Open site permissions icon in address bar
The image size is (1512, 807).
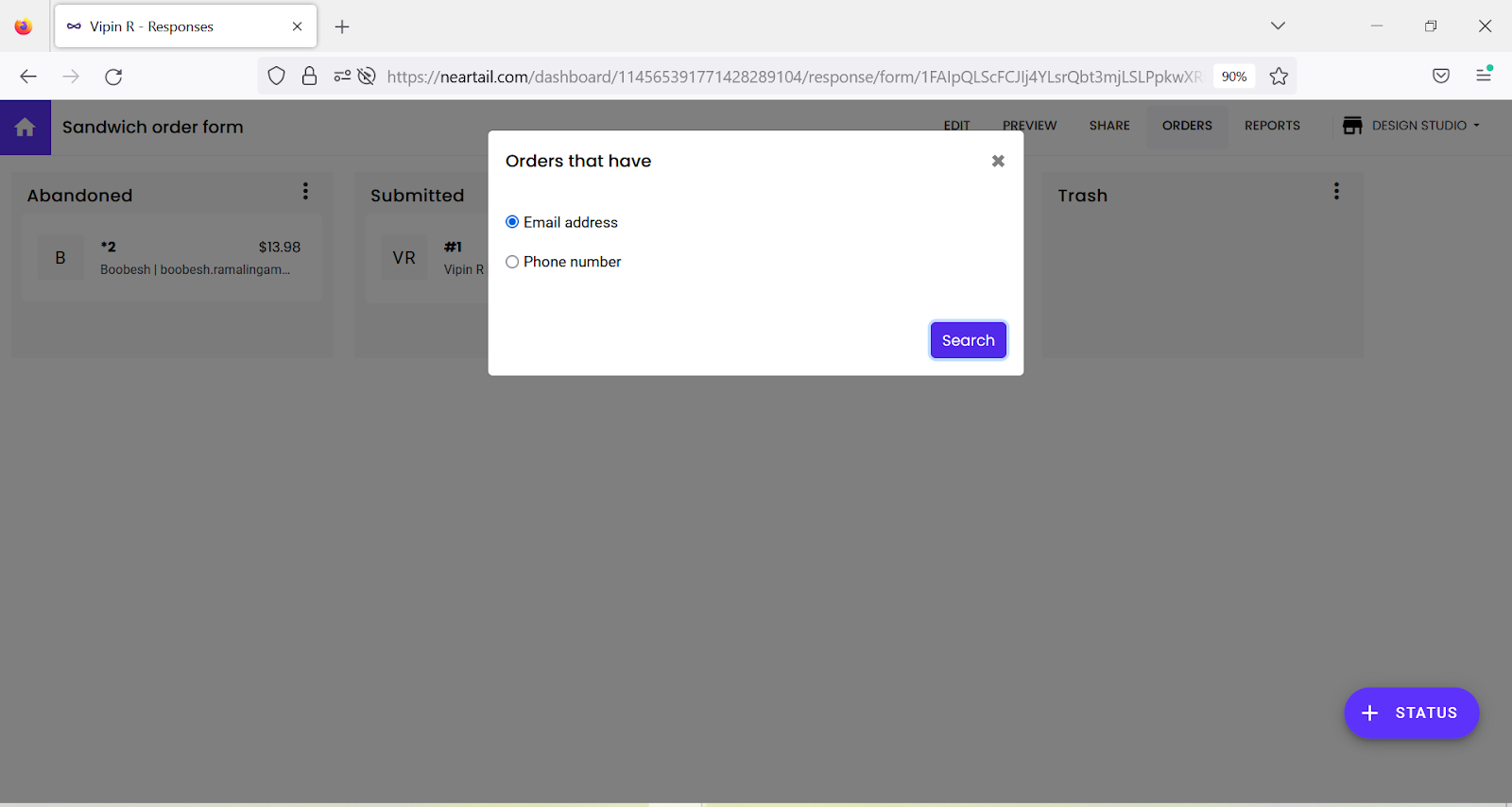point(342,77)
